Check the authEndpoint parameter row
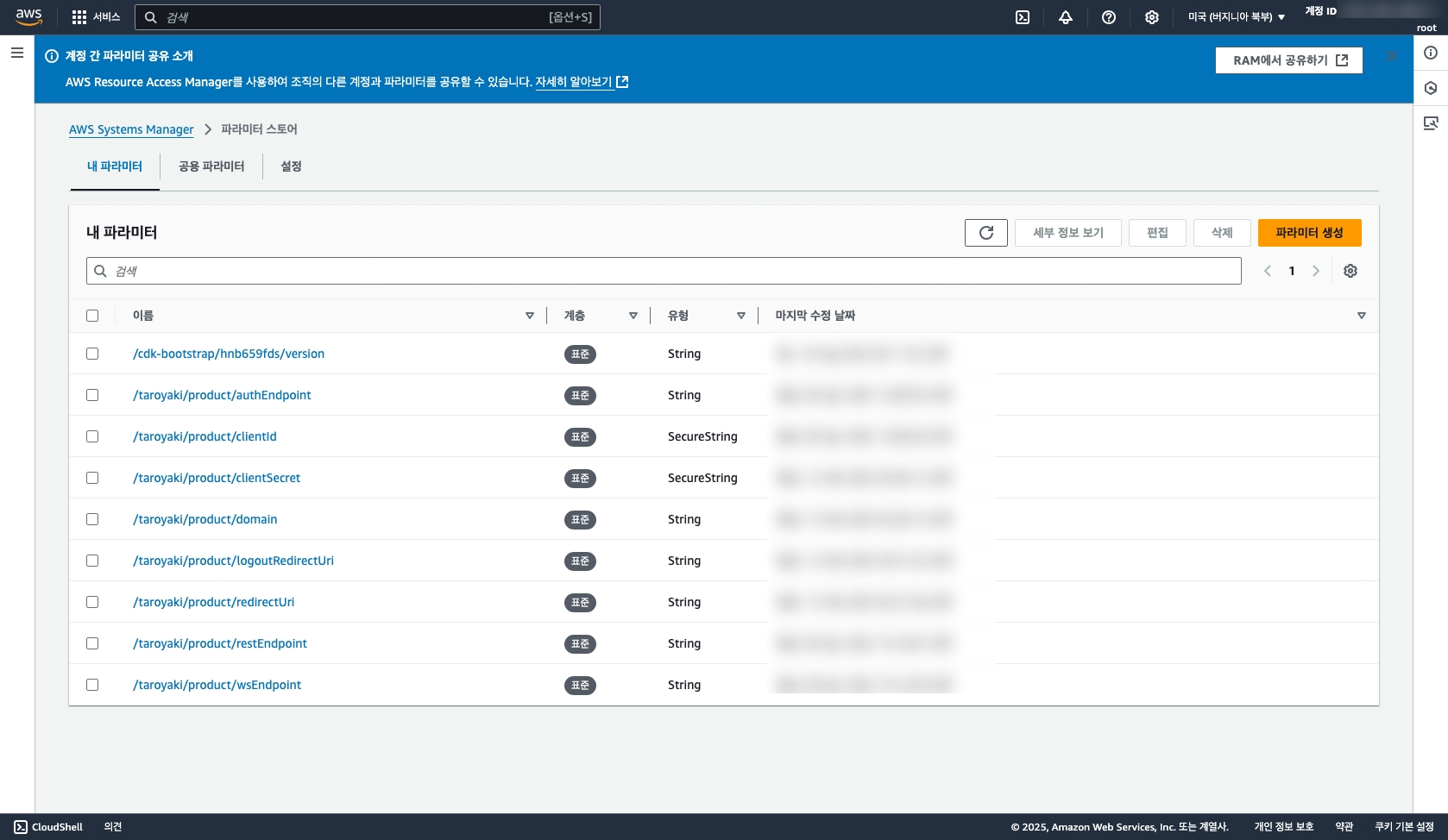This screenshot has height=840, width=1448. coord(92,395)
